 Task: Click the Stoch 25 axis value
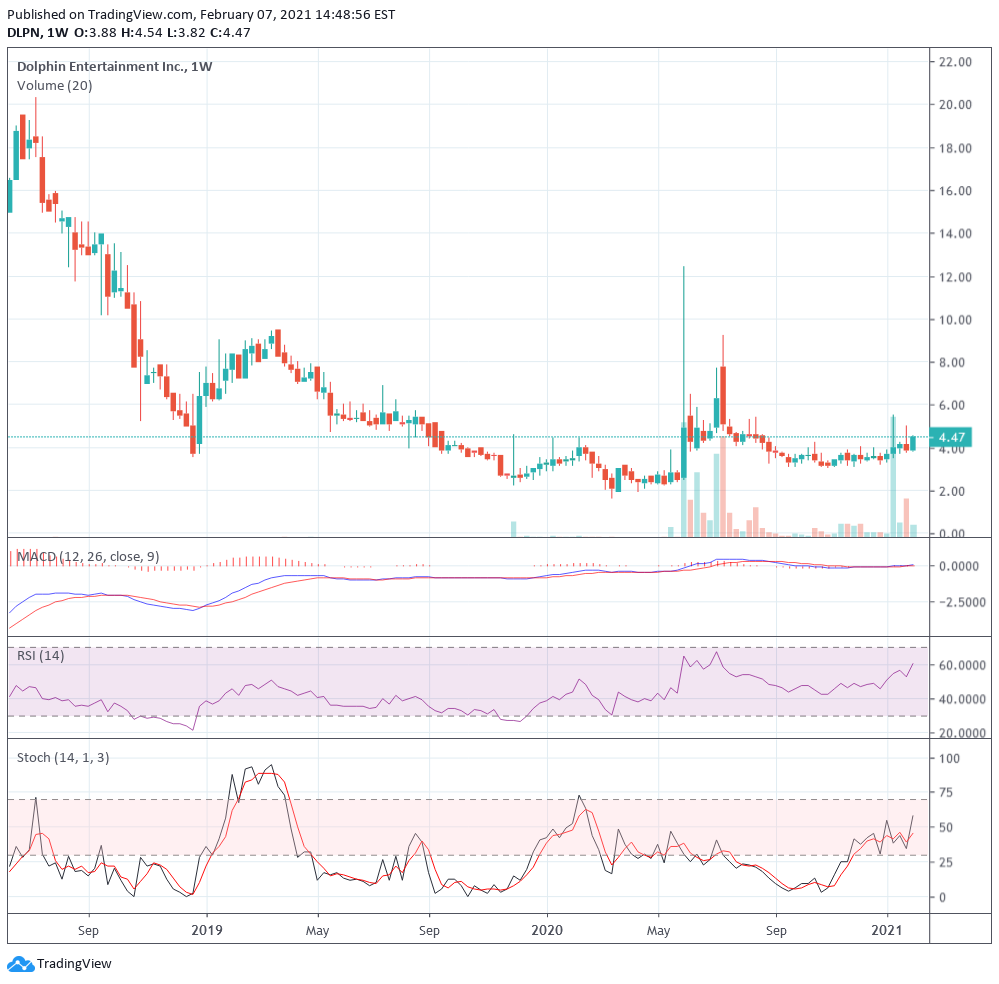(x=946, y=862)
